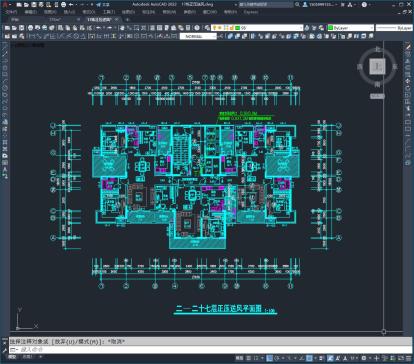Expand the Object Snap dropdown arrow
The width and height of the screenshot is (414, 364).
tap(315, 358)
